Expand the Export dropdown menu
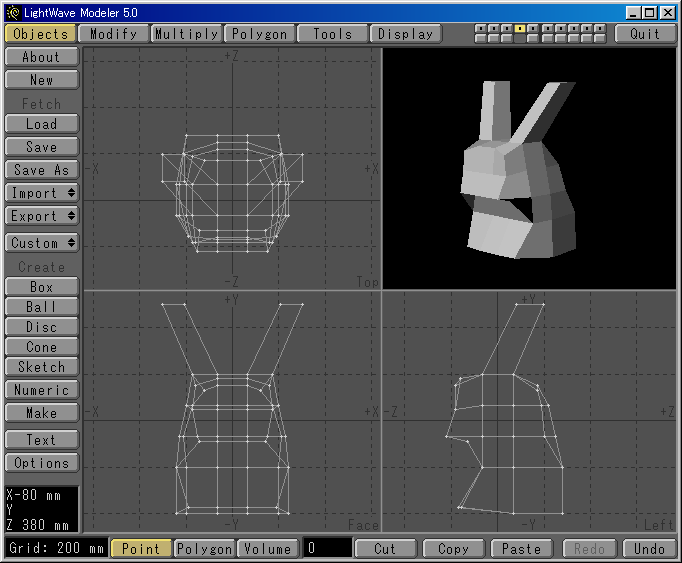Image resolution: width=682 pixels, height=563 pixels. point(41,215)
